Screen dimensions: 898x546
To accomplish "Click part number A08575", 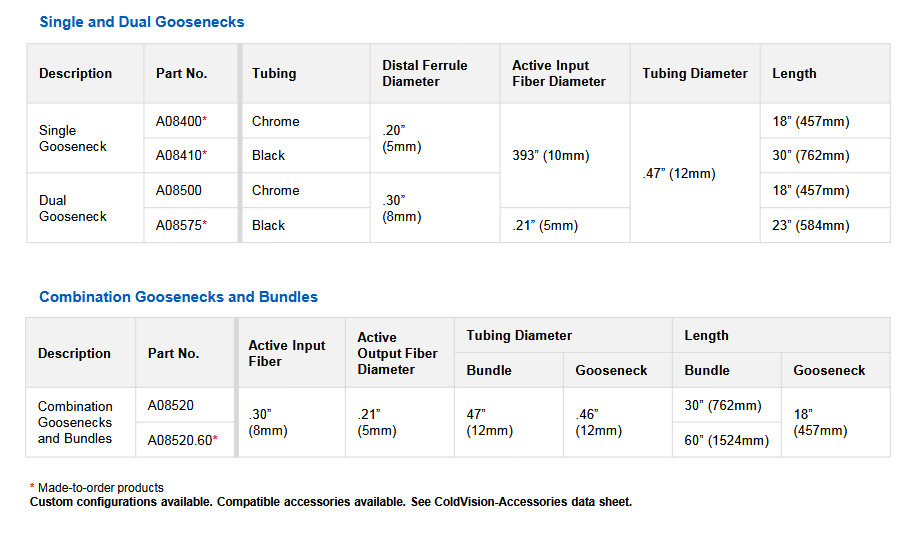I will click(178, 225).
